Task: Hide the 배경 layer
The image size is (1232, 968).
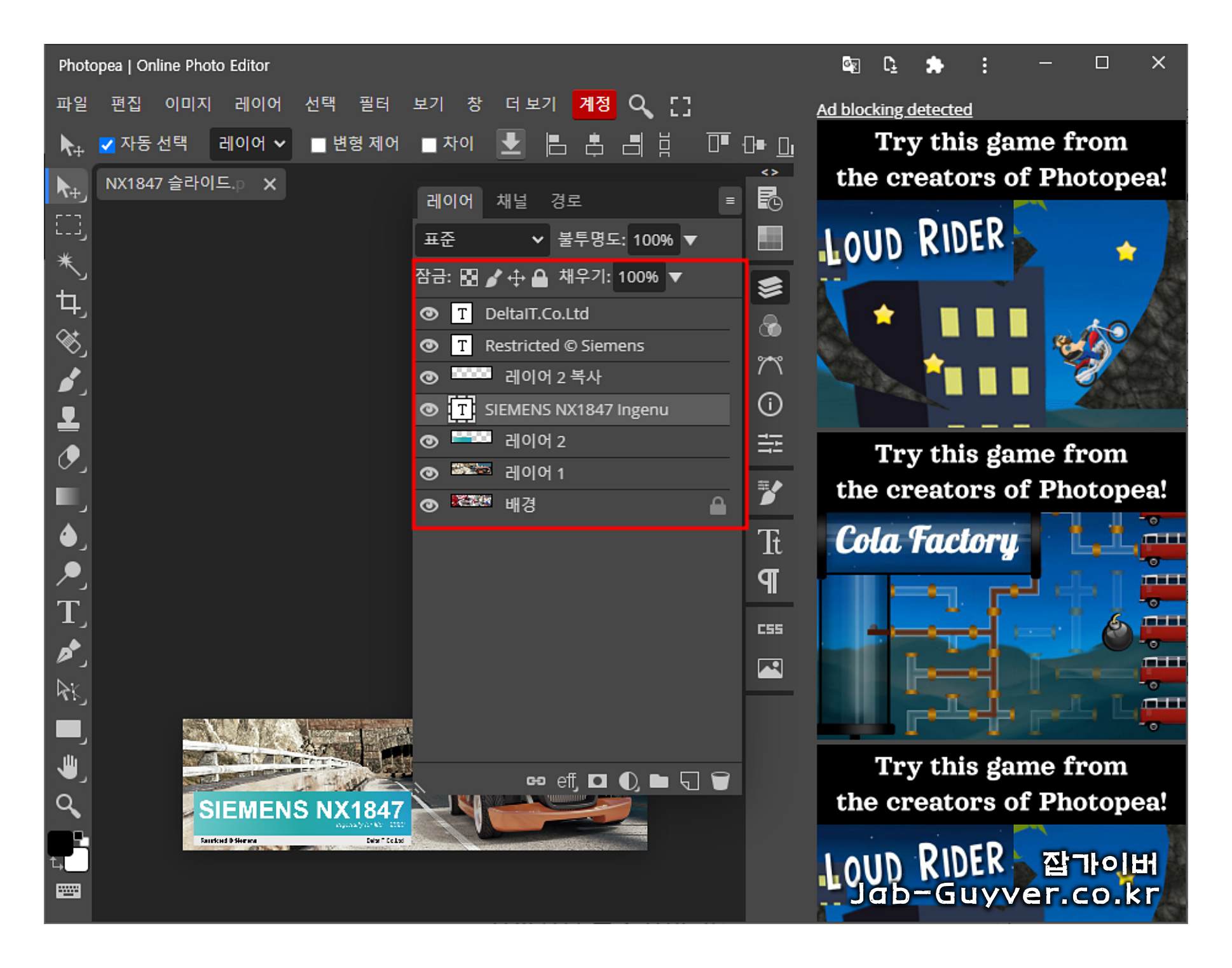Action: (x=429, y=506)
